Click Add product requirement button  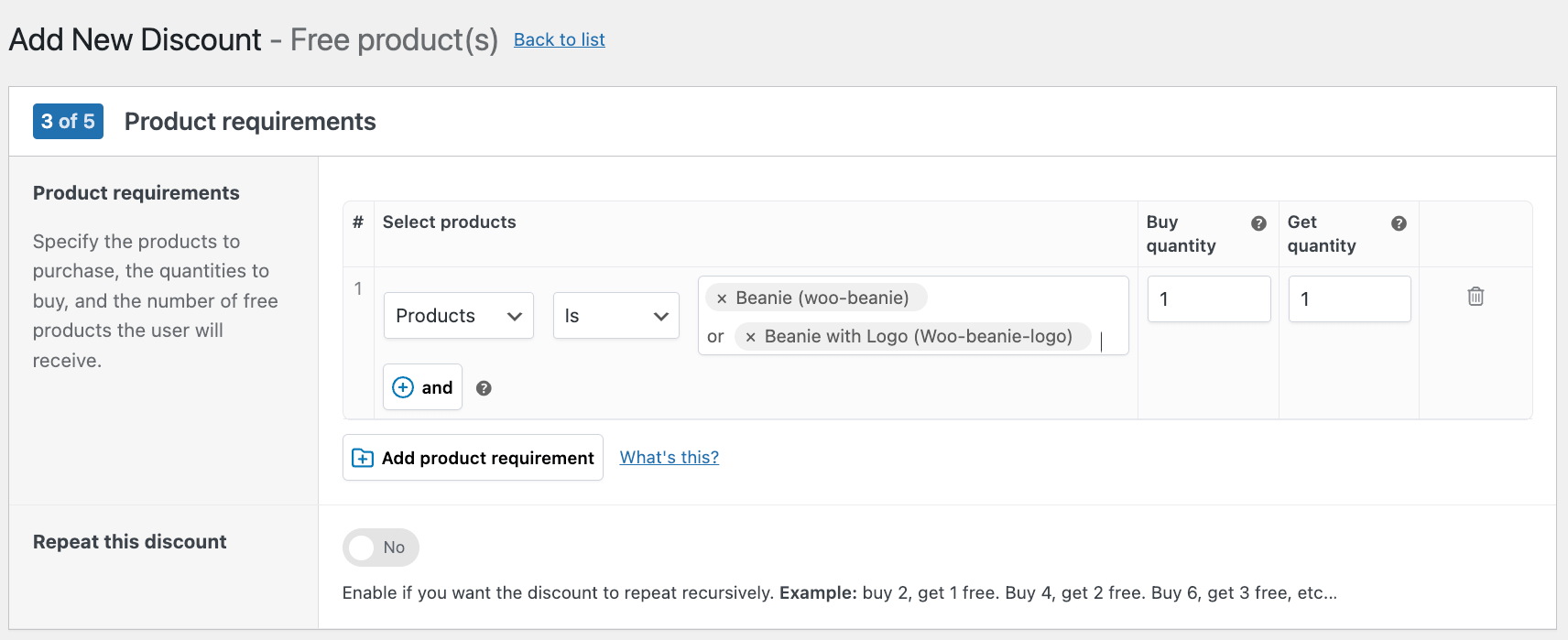click(473, 458)
